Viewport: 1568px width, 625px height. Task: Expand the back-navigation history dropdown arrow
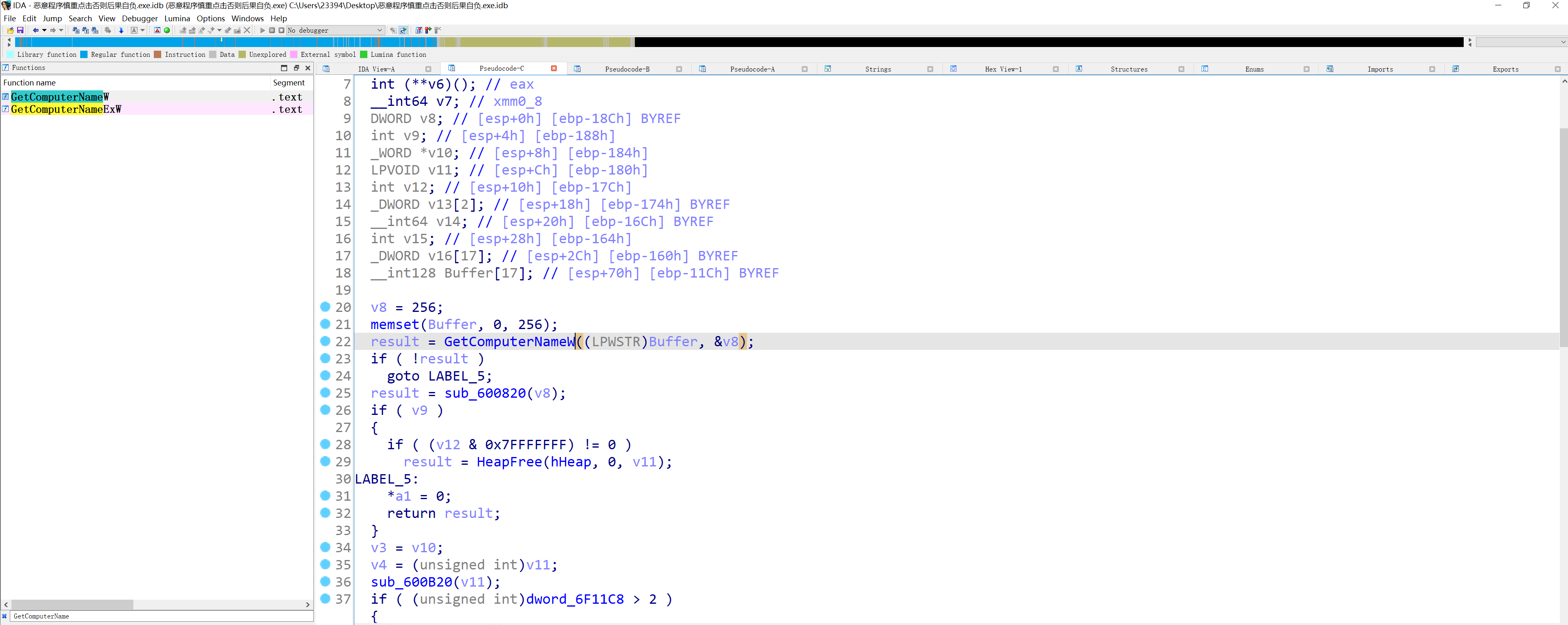[45, 30]
